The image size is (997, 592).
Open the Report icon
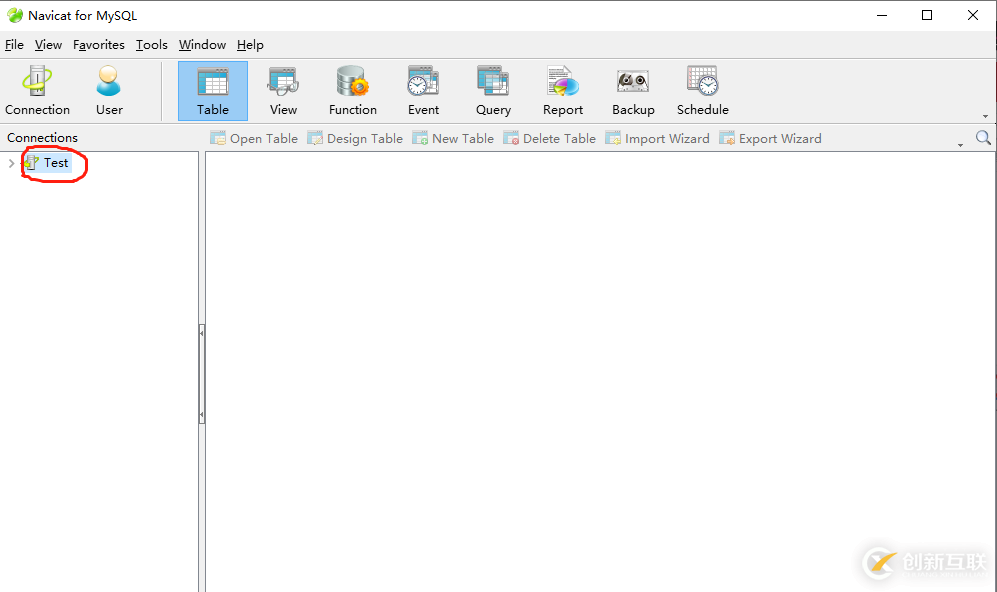[x=563, y=91]
